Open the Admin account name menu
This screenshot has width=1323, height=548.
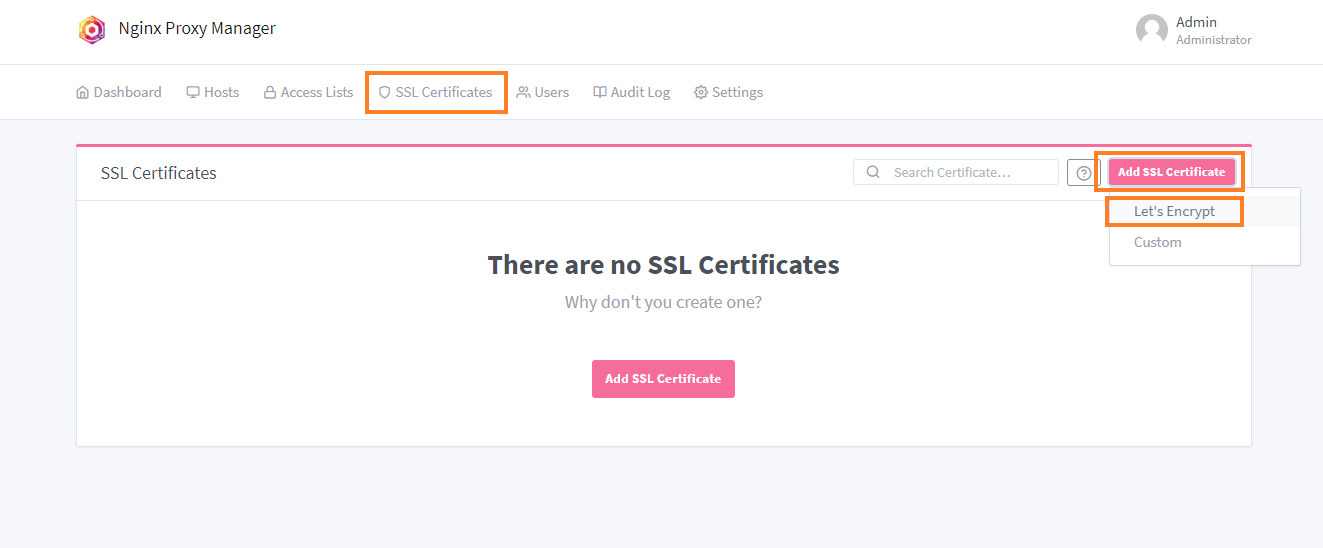click(1196, 22)
